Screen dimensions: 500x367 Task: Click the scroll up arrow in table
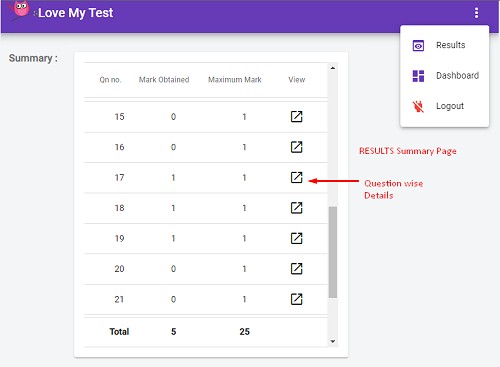tap(332, 68)
